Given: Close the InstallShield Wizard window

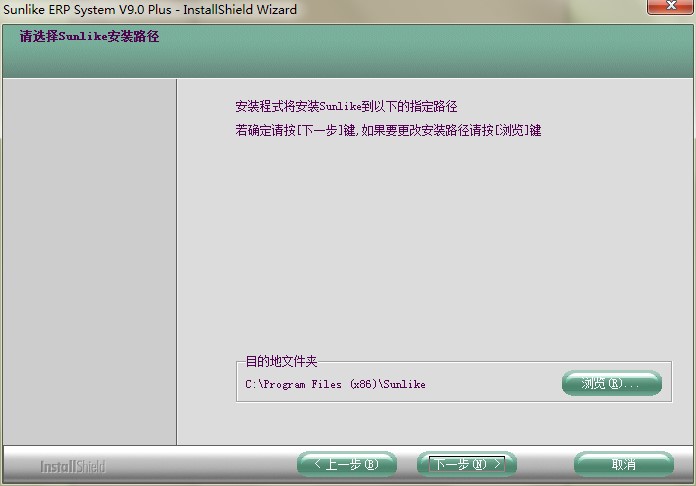Looking at the screenshot, I should [x=670, y=6].
